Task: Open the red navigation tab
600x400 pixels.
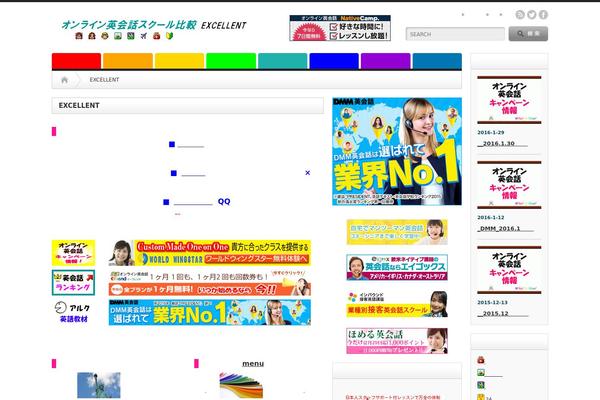Action: point(77,61)
